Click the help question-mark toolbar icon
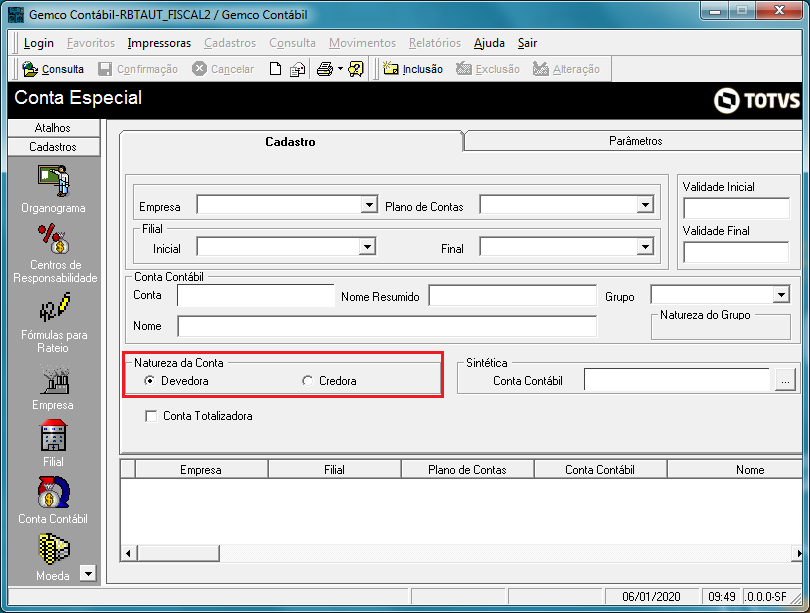Viewport: 810px width, 613px height. pyautogui.click(x=356, y=69)
